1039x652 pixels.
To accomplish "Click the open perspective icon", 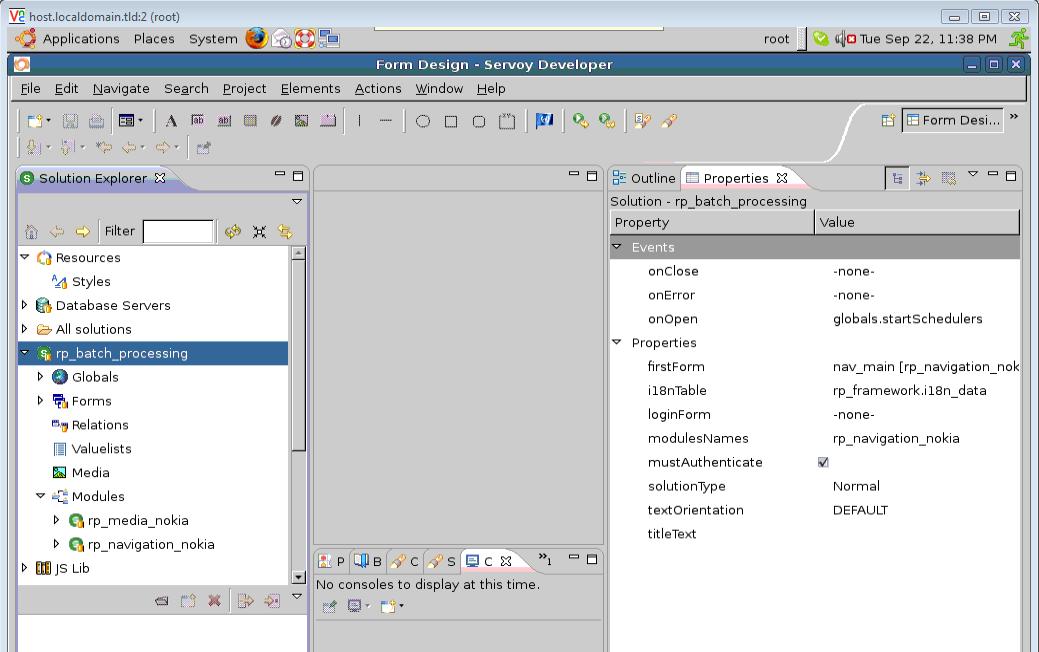I will 888,120.
